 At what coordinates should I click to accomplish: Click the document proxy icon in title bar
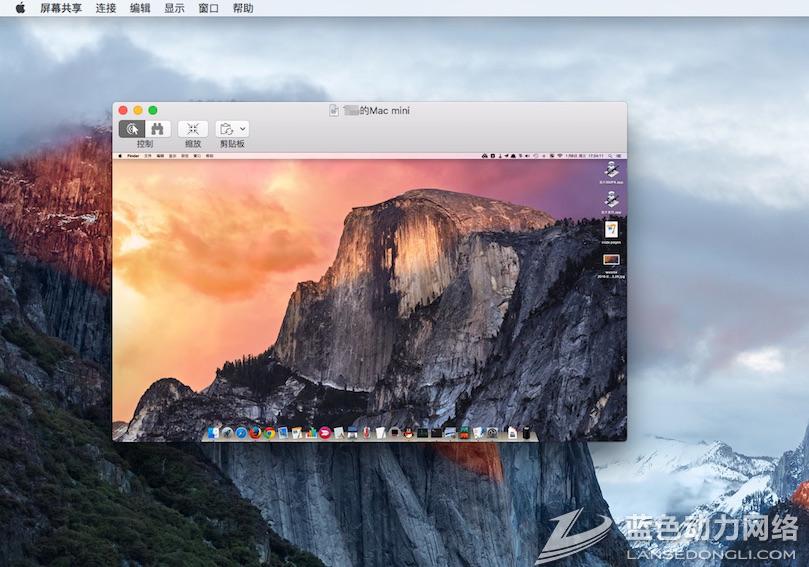(334, 110)
